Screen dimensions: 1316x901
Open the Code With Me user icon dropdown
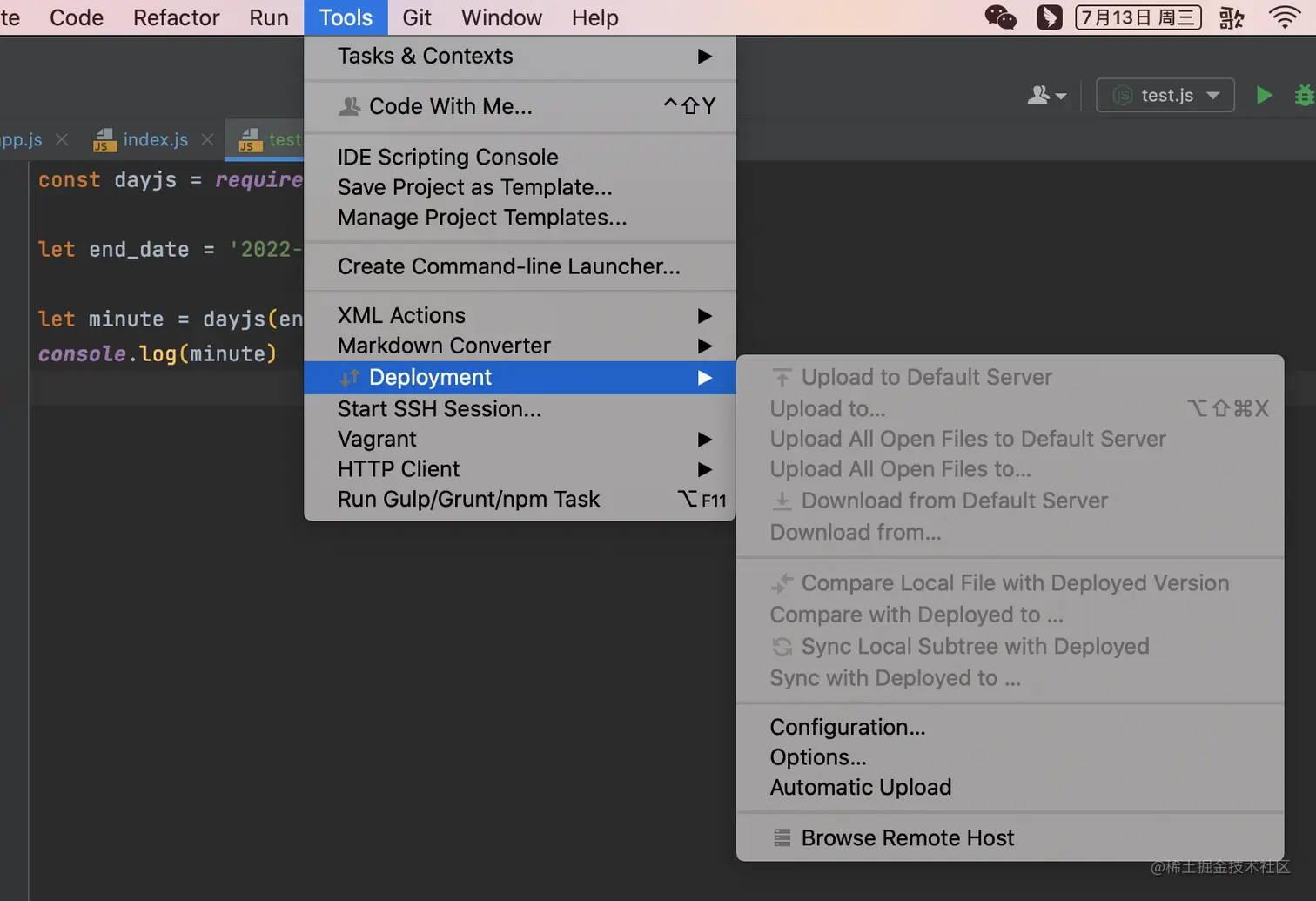tap(1047, 95)
